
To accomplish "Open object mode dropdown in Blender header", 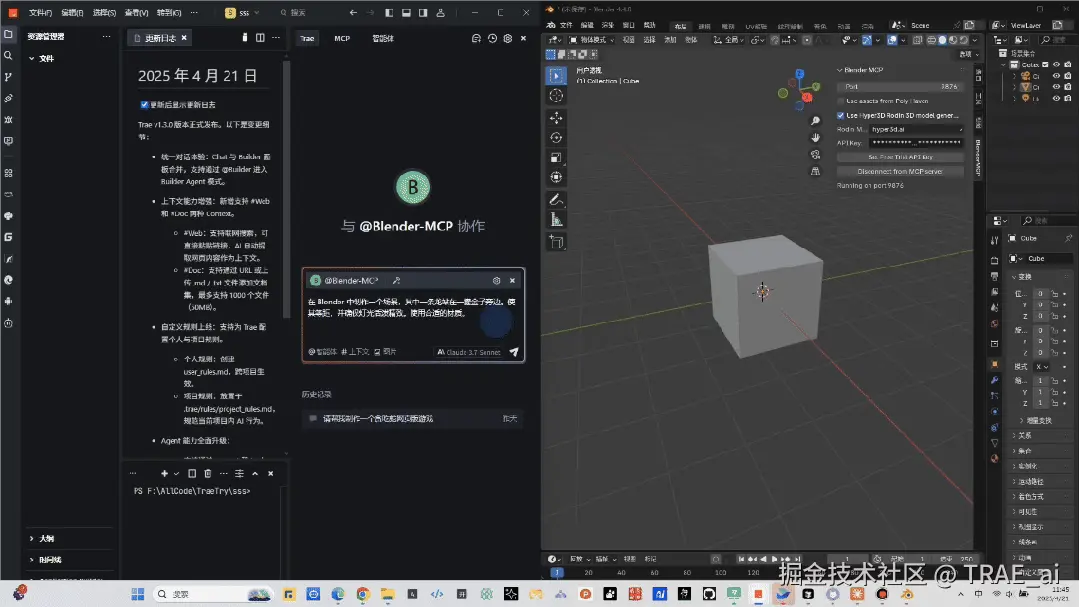I will pyautogui.click(x=592, y=40).
